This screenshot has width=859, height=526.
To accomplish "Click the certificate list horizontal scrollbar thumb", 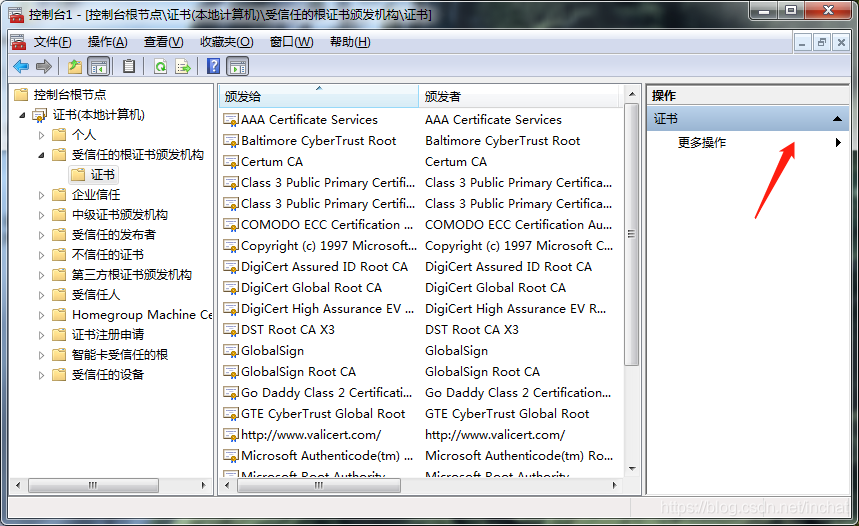I will [x=318, y=485].
